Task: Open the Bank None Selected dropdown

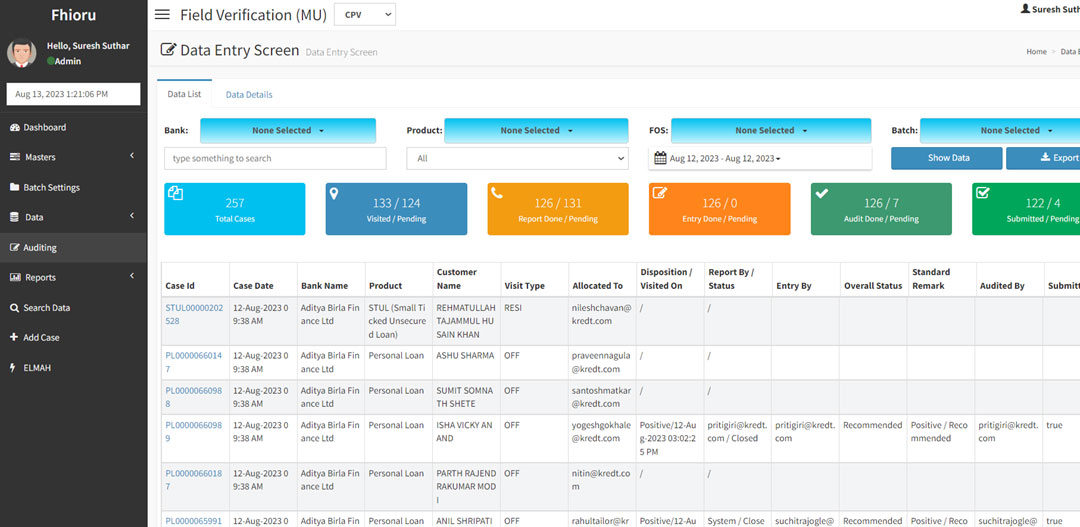Action: point(288,130)
